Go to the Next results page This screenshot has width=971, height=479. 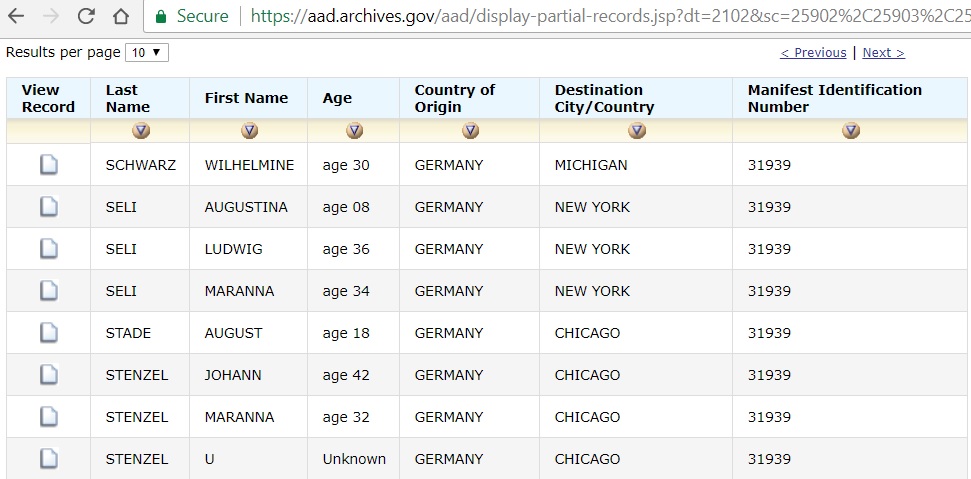[x=883, y=53]
